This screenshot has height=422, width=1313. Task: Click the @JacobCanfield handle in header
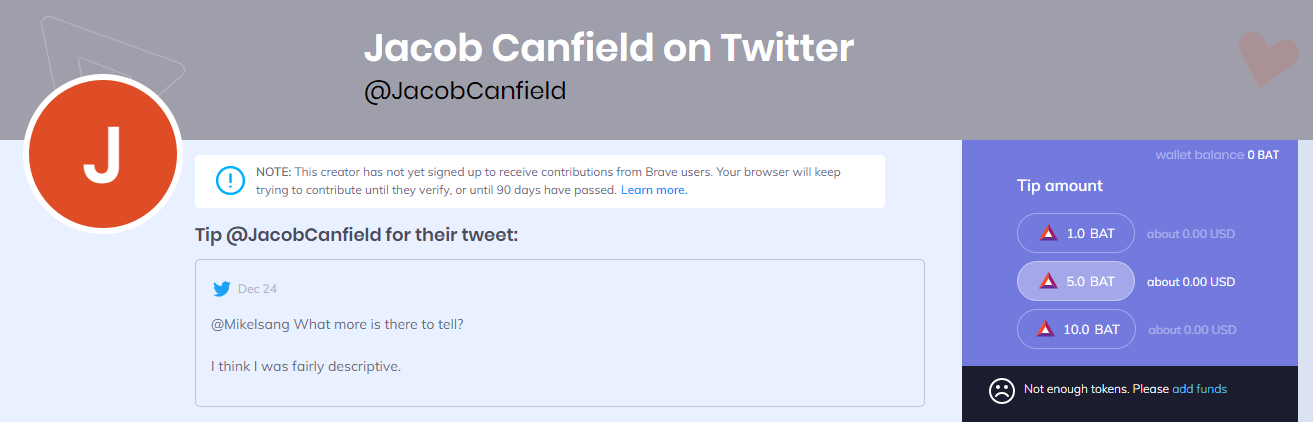[465, 91]
